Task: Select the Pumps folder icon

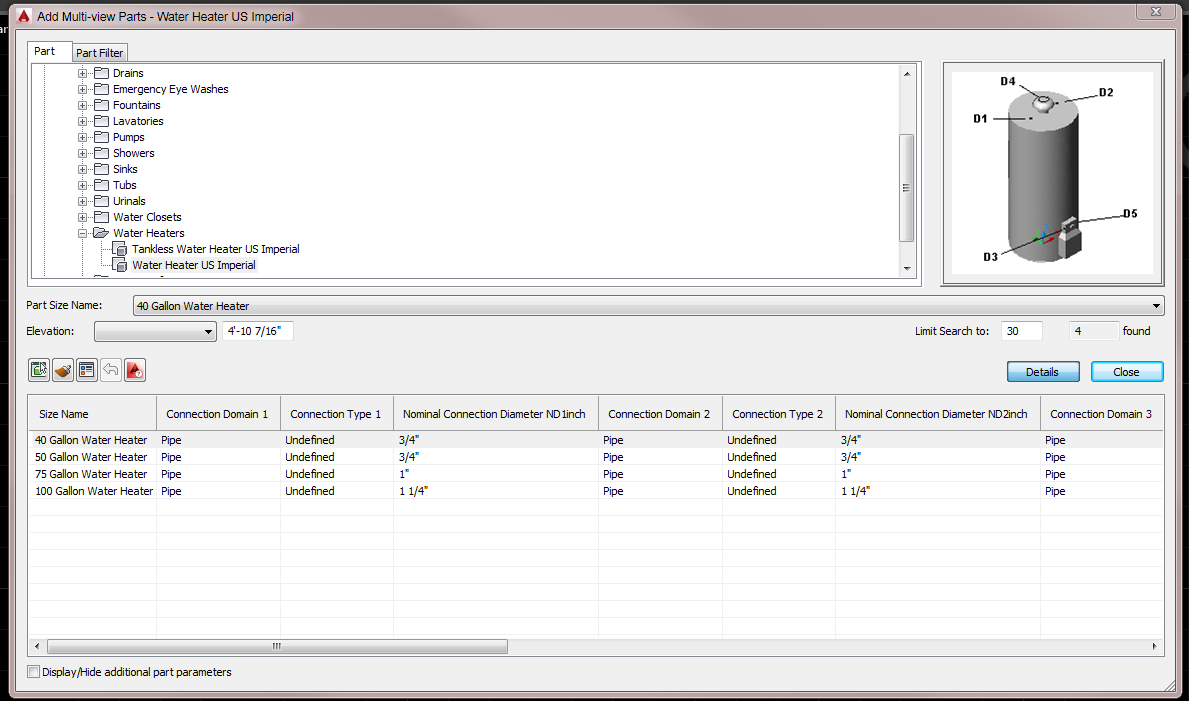Action: tap(101, 137)
